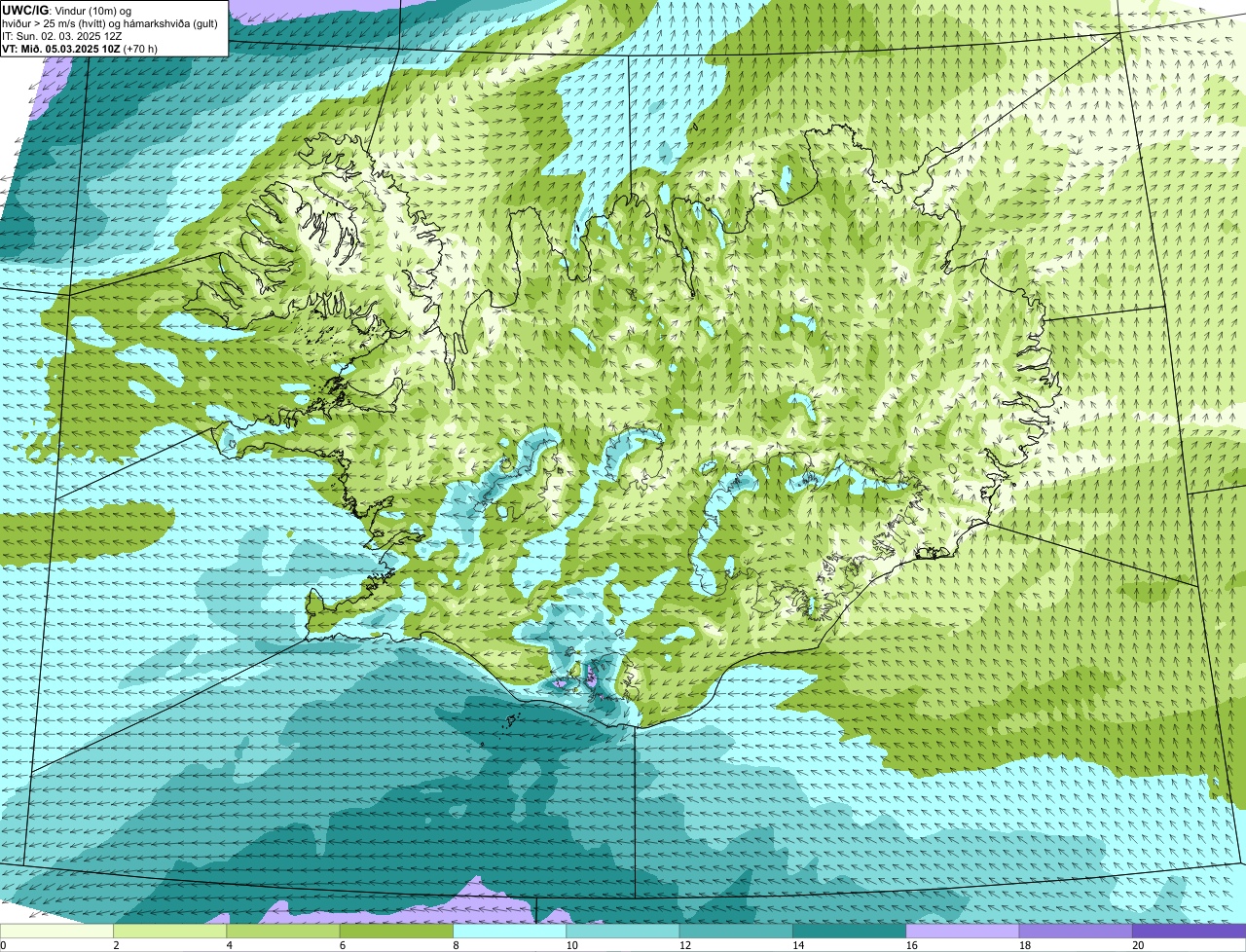Click the 18–20 m/s purple legend swatch
1246x952 pixels.
tap(1076, 931)
